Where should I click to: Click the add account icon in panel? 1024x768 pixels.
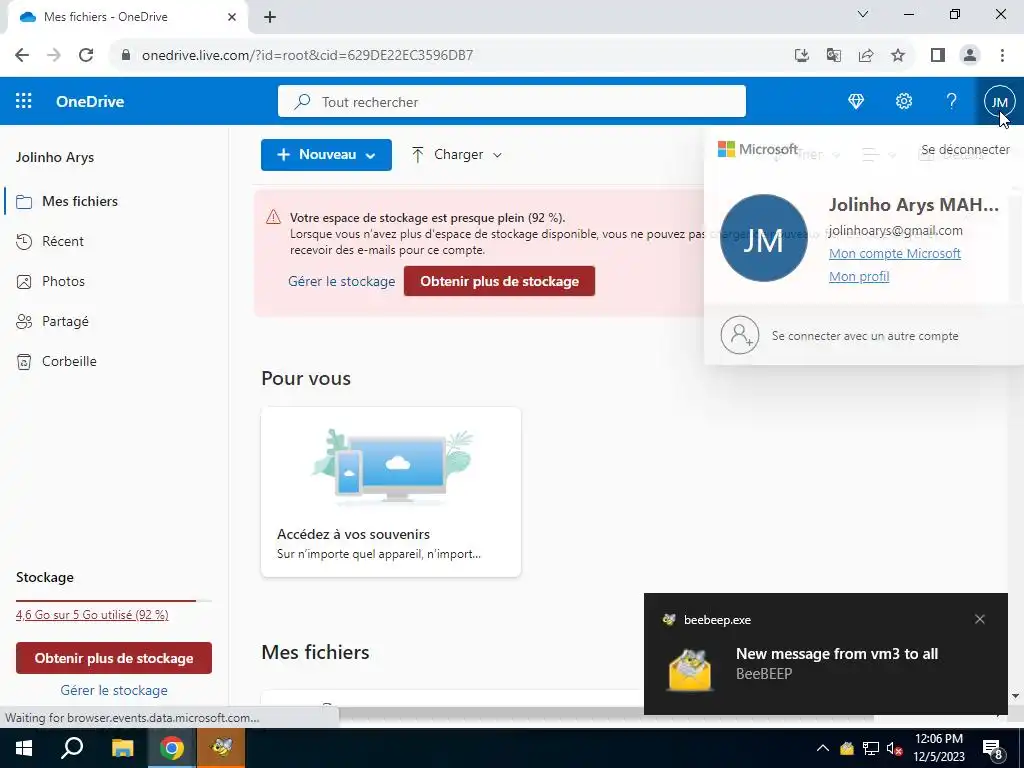[x=739, y=335]
